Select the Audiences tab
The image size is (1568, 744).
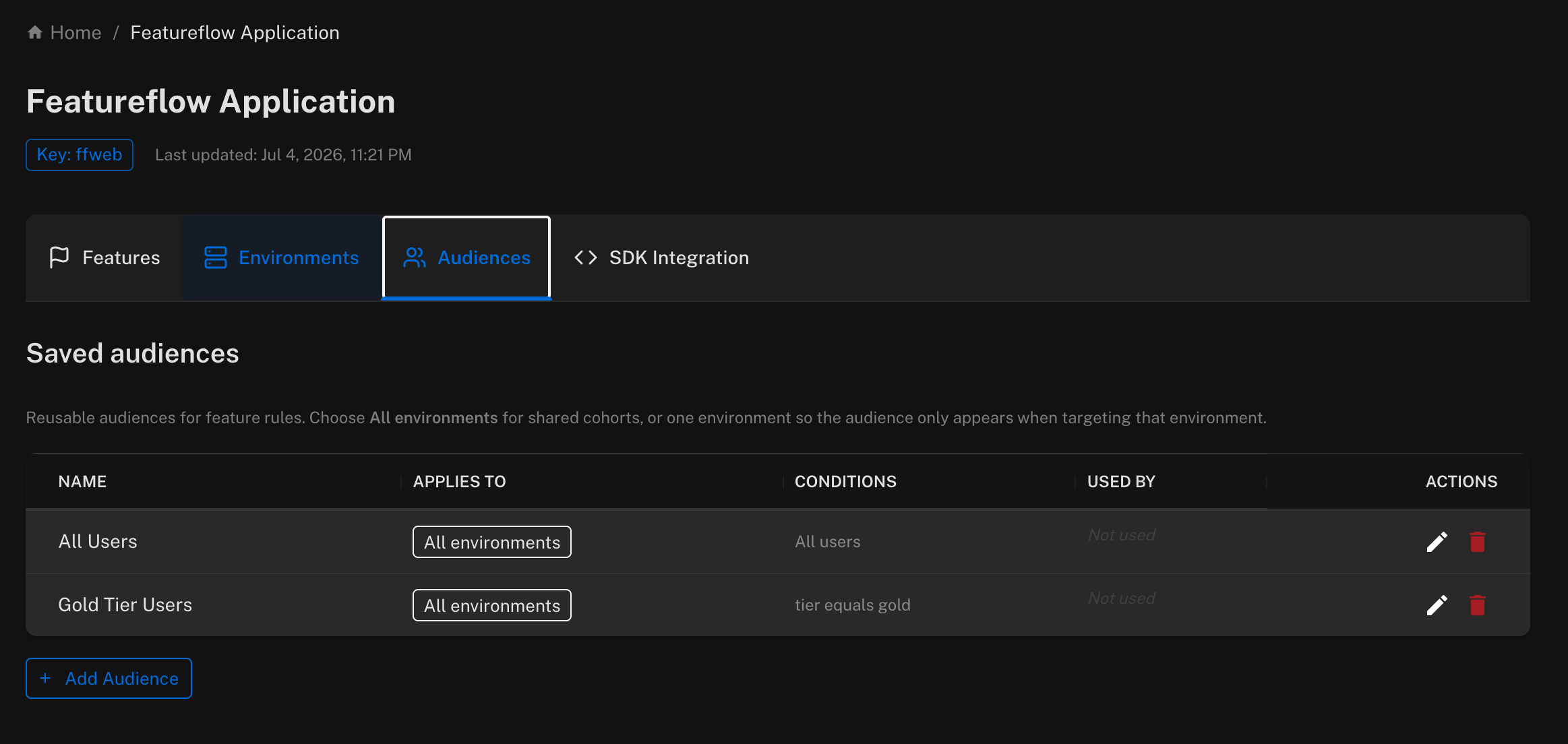coord(466,257)
